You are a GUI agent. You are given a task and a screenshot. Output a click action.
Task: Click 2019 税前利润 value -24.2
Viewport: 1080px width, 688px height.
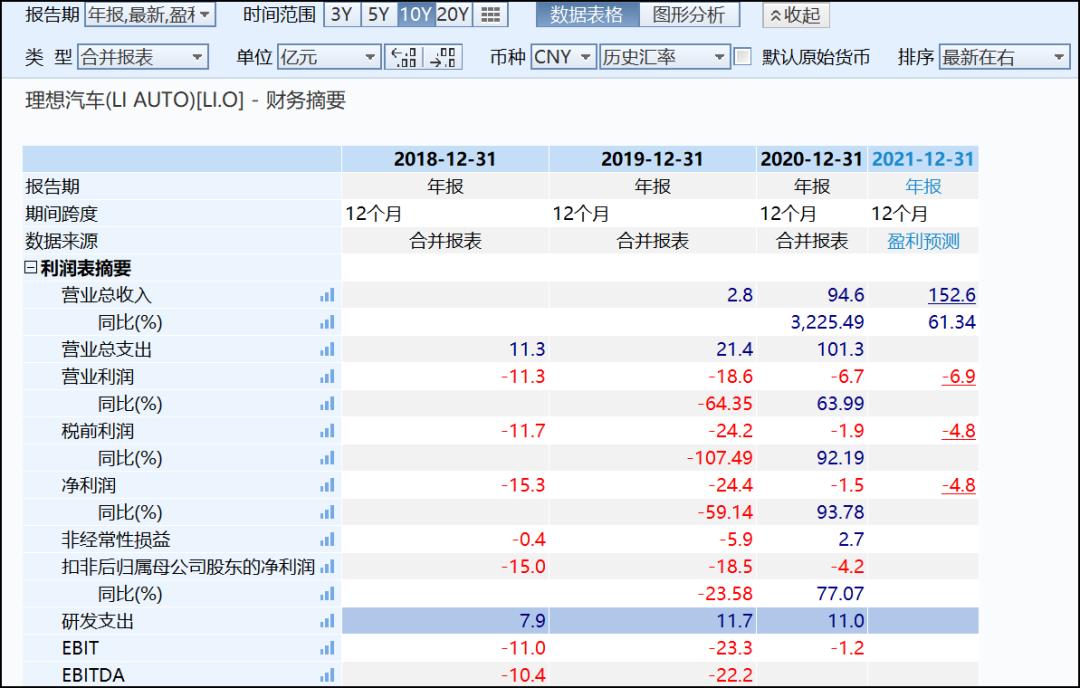(x=730, y=431)
